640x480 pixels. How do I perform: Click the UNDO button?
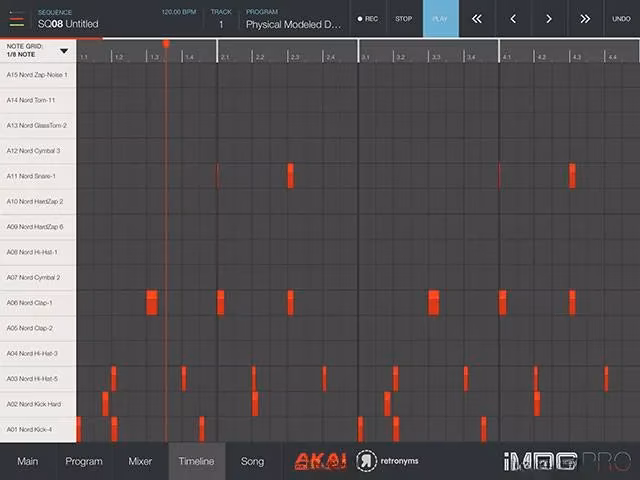coord(621,19)
